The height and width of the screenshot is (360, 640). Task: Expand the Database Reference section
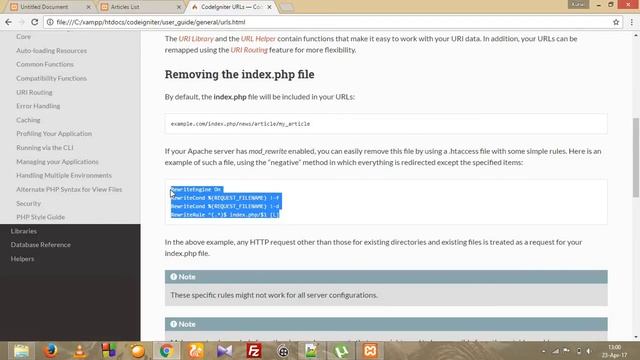(40, 244)
